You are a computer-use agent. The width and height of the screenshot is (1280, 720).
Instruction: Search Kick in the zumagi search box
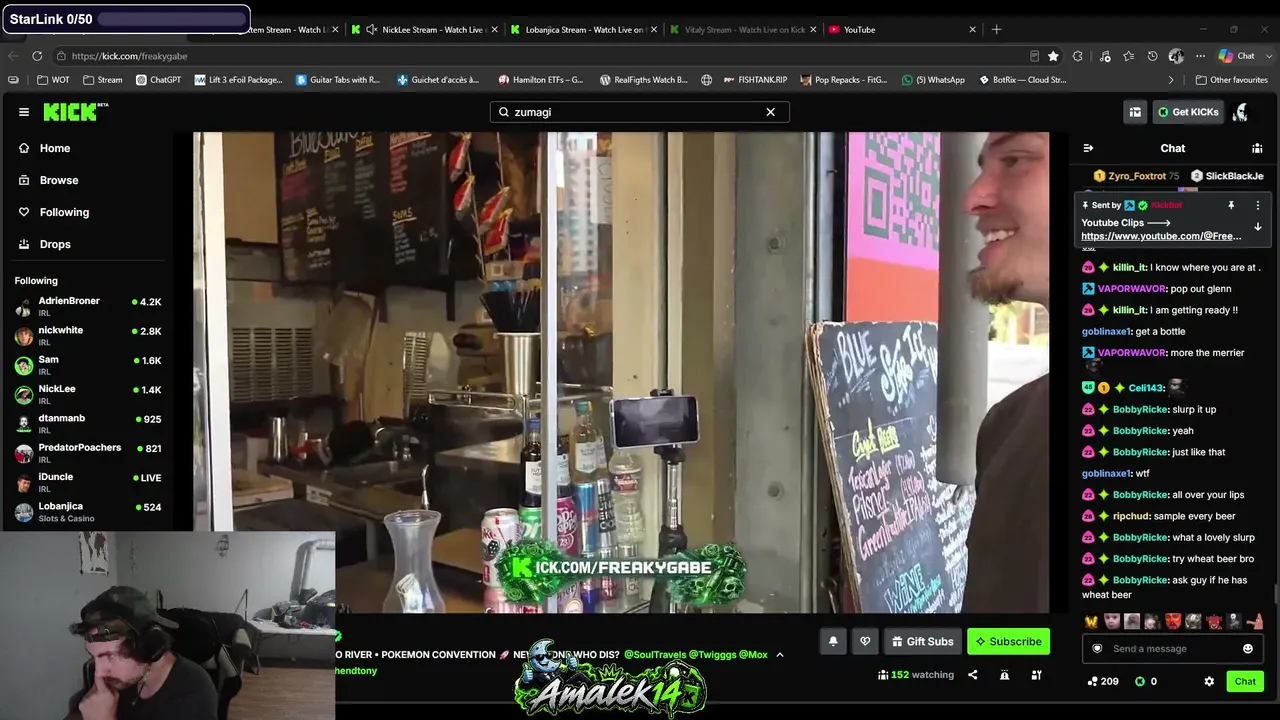[639, 112]
